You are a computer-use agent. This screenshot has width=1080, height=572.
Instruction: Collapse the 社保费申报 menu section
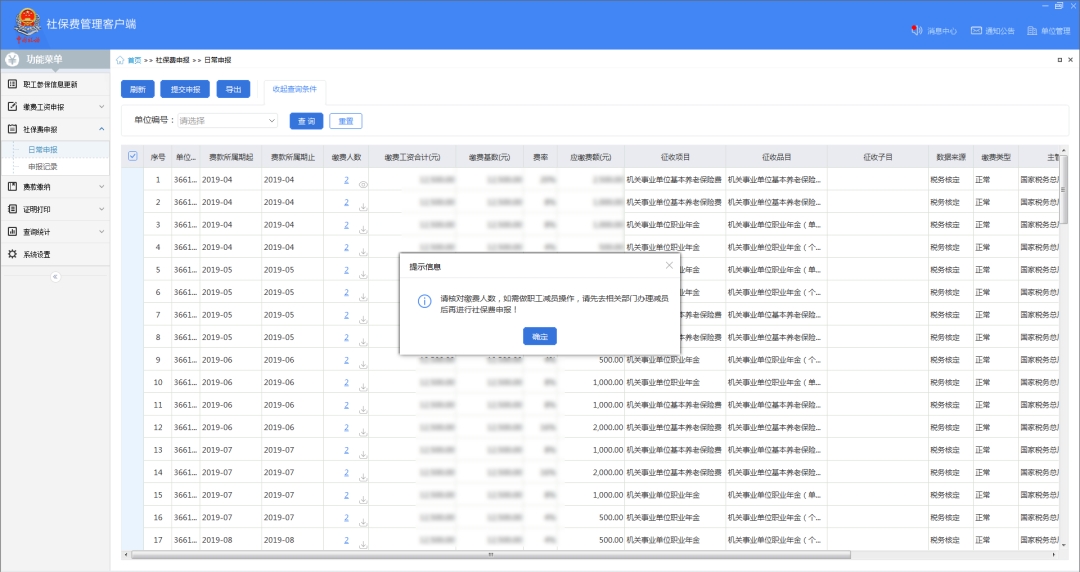click(101, 130)
